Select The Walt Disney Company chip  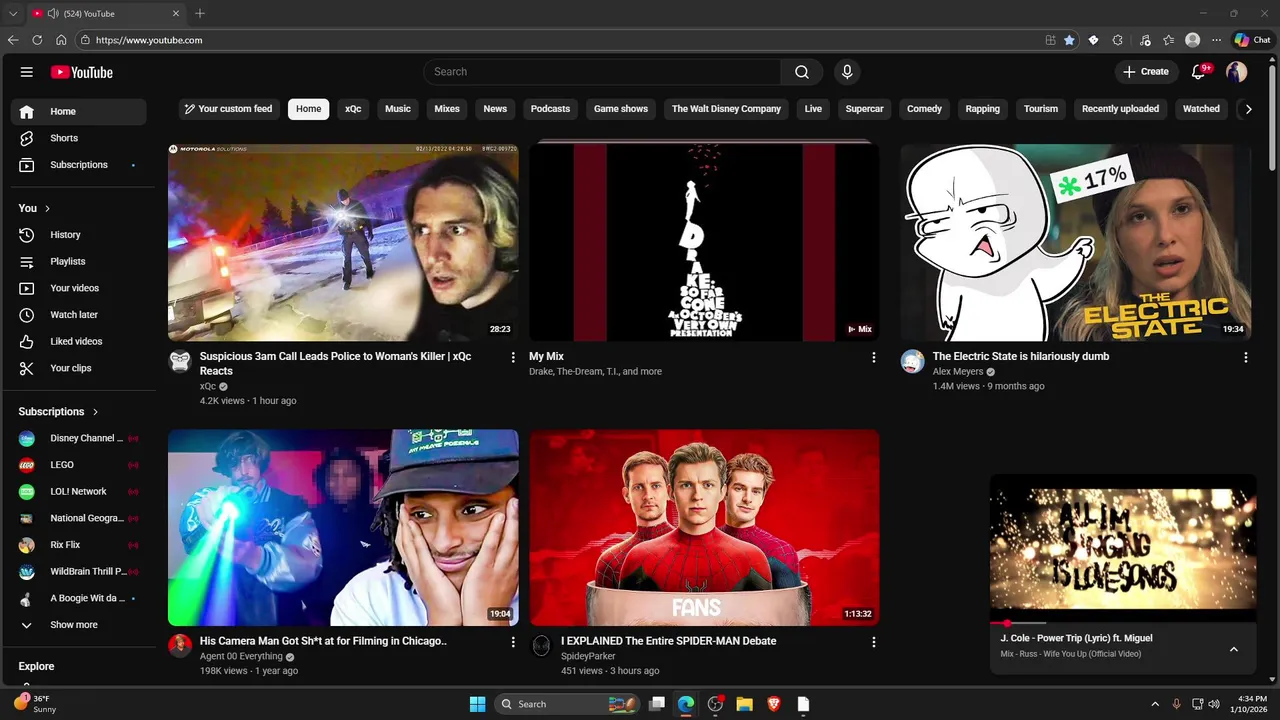pos(726,109)
